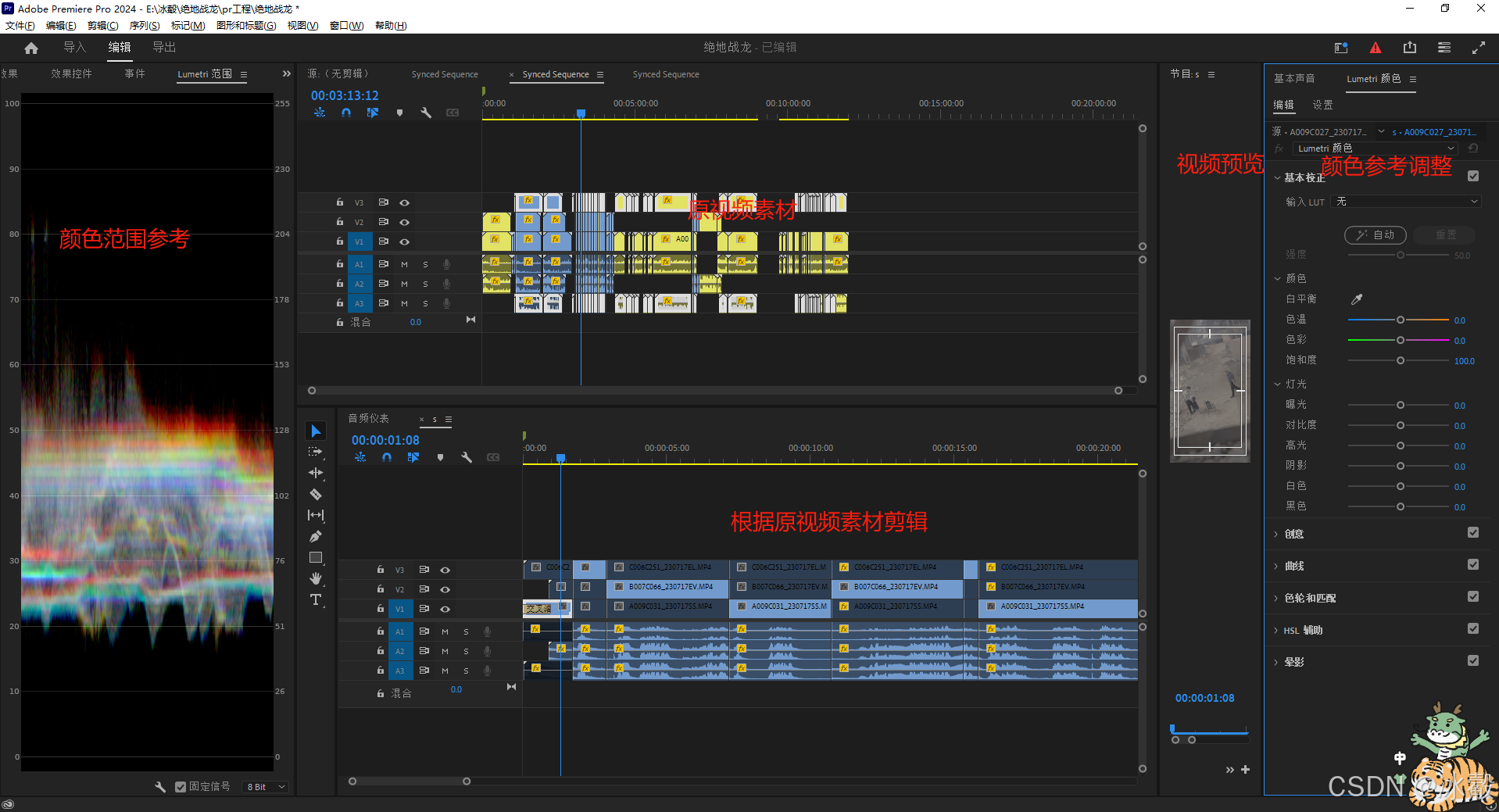Toggle V2 track visibility in lower timeline

click(x=445, y=589)
